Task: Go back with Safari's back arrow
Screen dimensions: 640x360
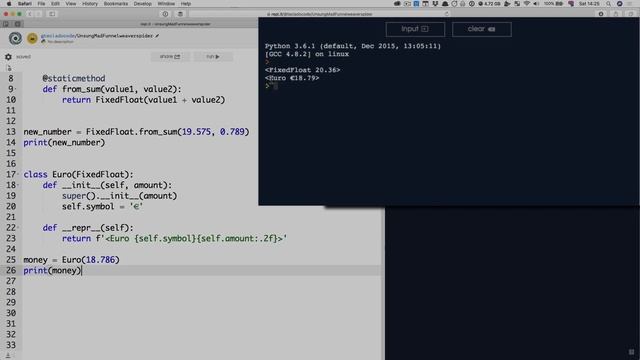Action: [x=30, y=14]
